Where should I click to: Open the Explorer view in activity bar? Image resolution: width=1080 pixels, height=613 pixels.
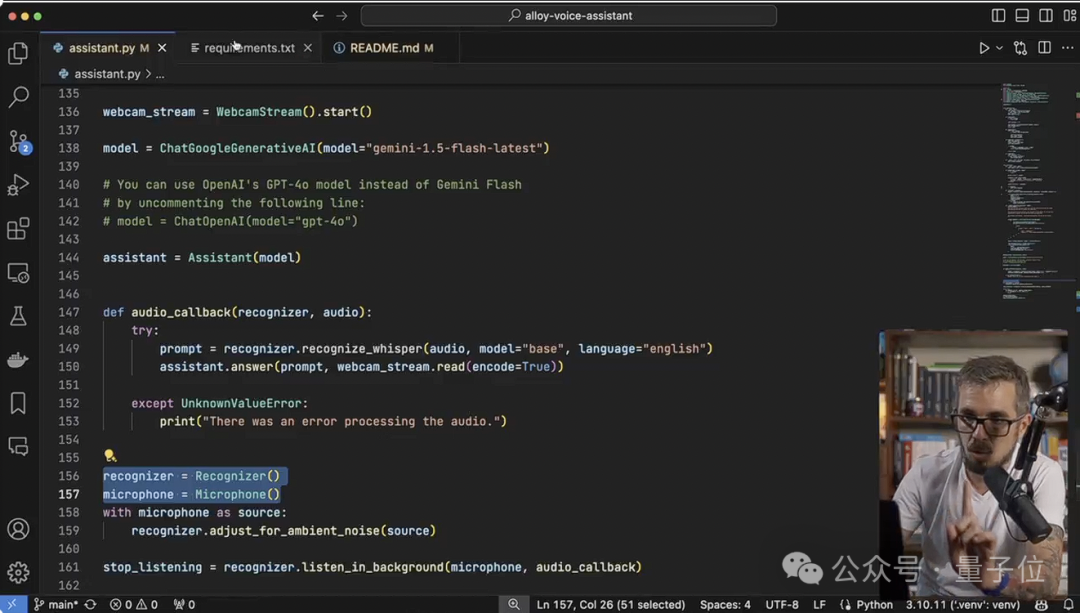[18, 53]
